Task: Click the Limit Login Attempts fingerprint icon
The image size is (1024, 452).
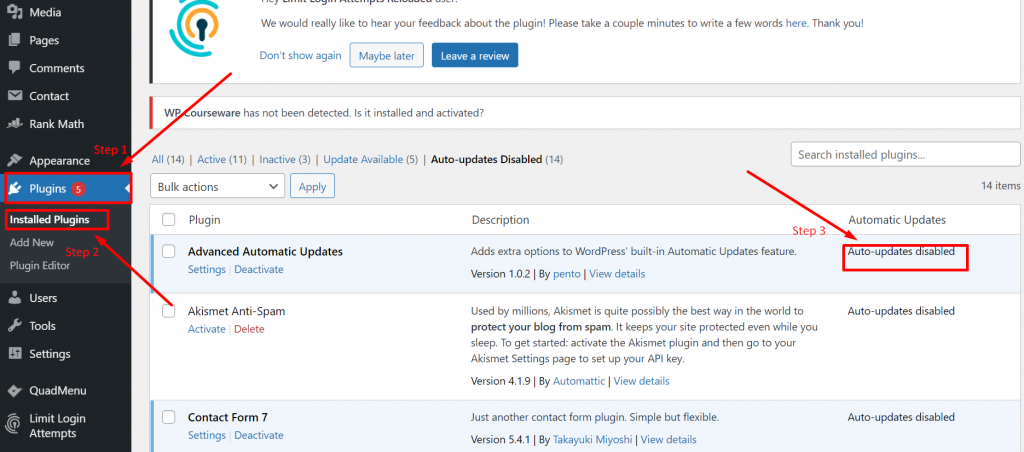Action: tap(13, 425)
